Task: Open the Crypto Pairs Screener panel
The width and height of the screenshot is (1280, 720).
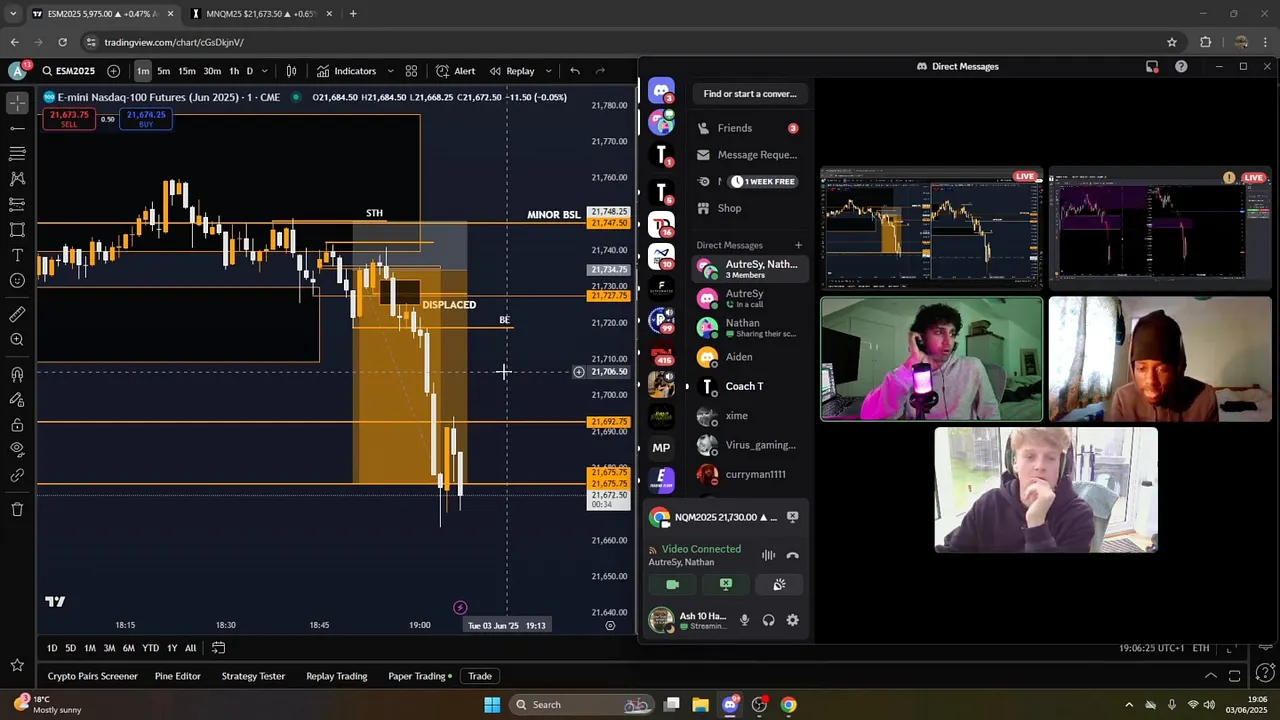Action: point(92,676)
